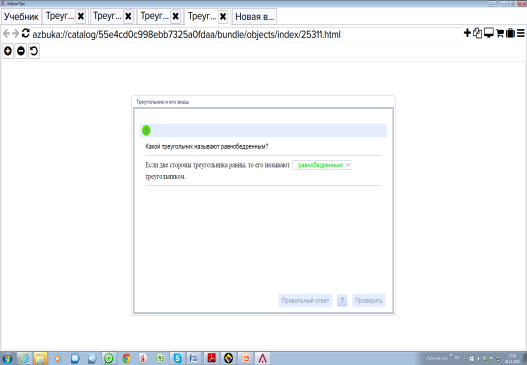
Task: Open PowerPoint from taskbar
Action: [x=246, y=359]
